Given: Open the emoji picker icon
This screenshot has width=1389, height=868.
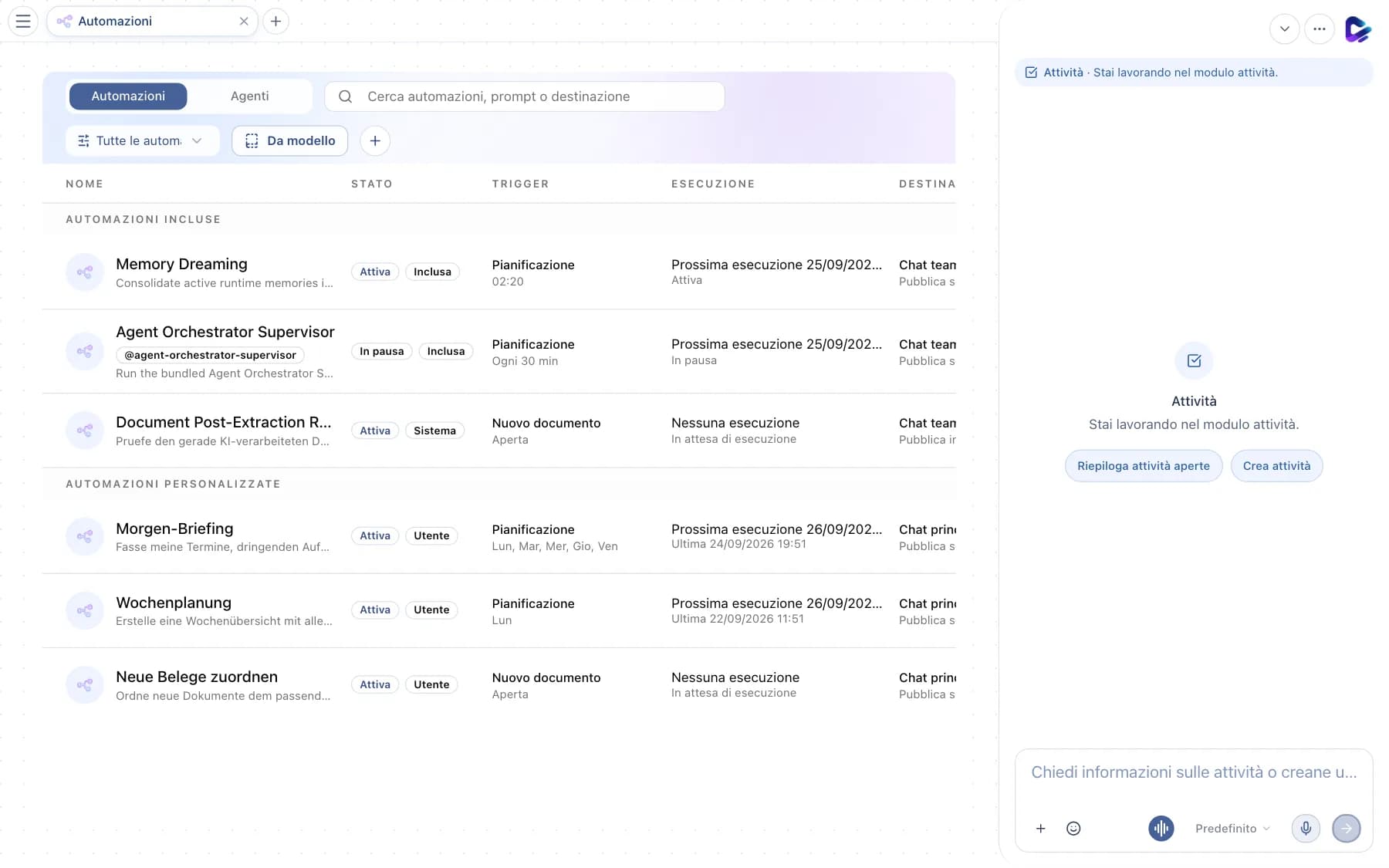Looking at the screenshot, I should coord(1073,829).
